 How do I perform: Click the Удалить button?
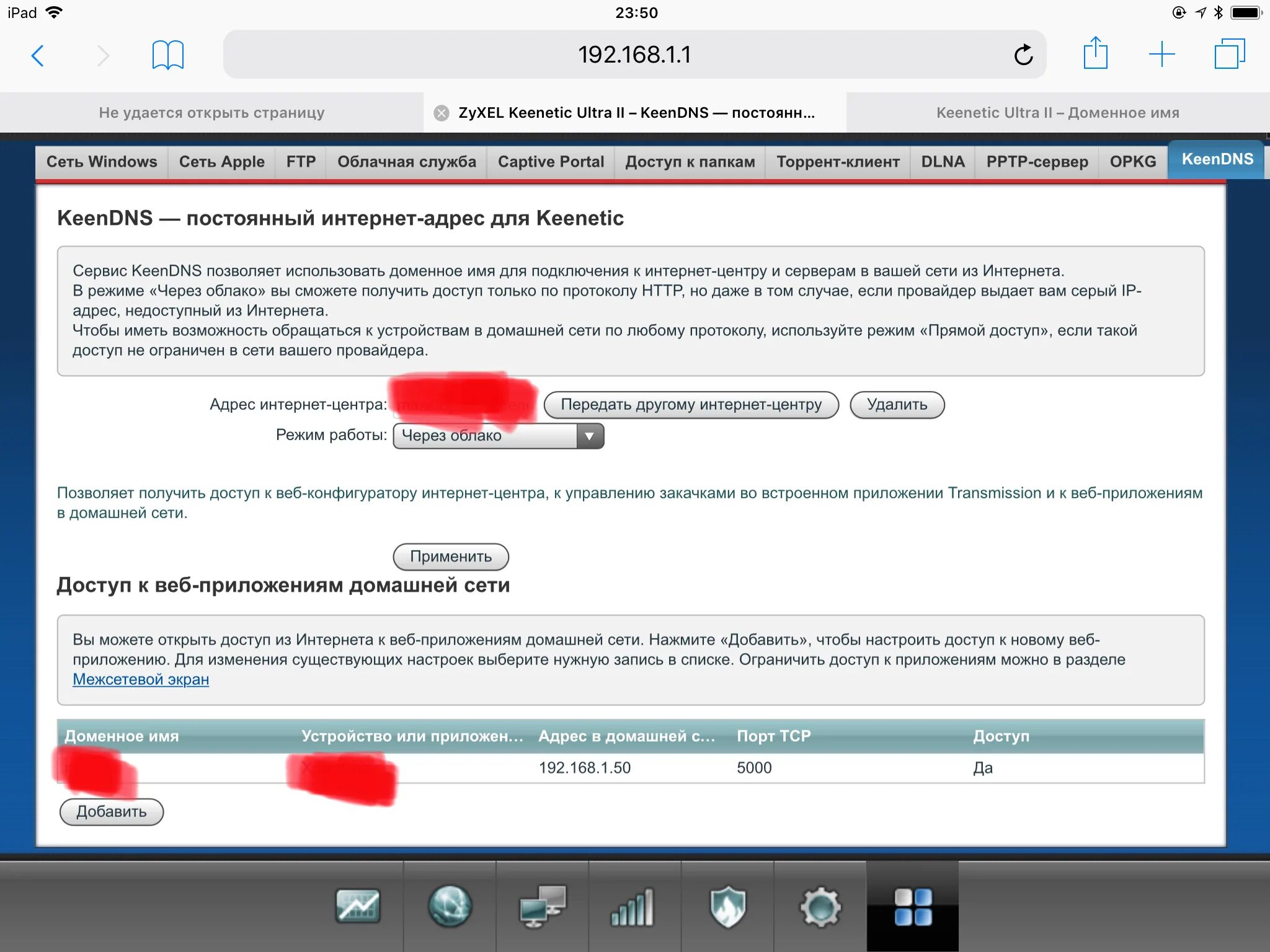tap(897, 405)
